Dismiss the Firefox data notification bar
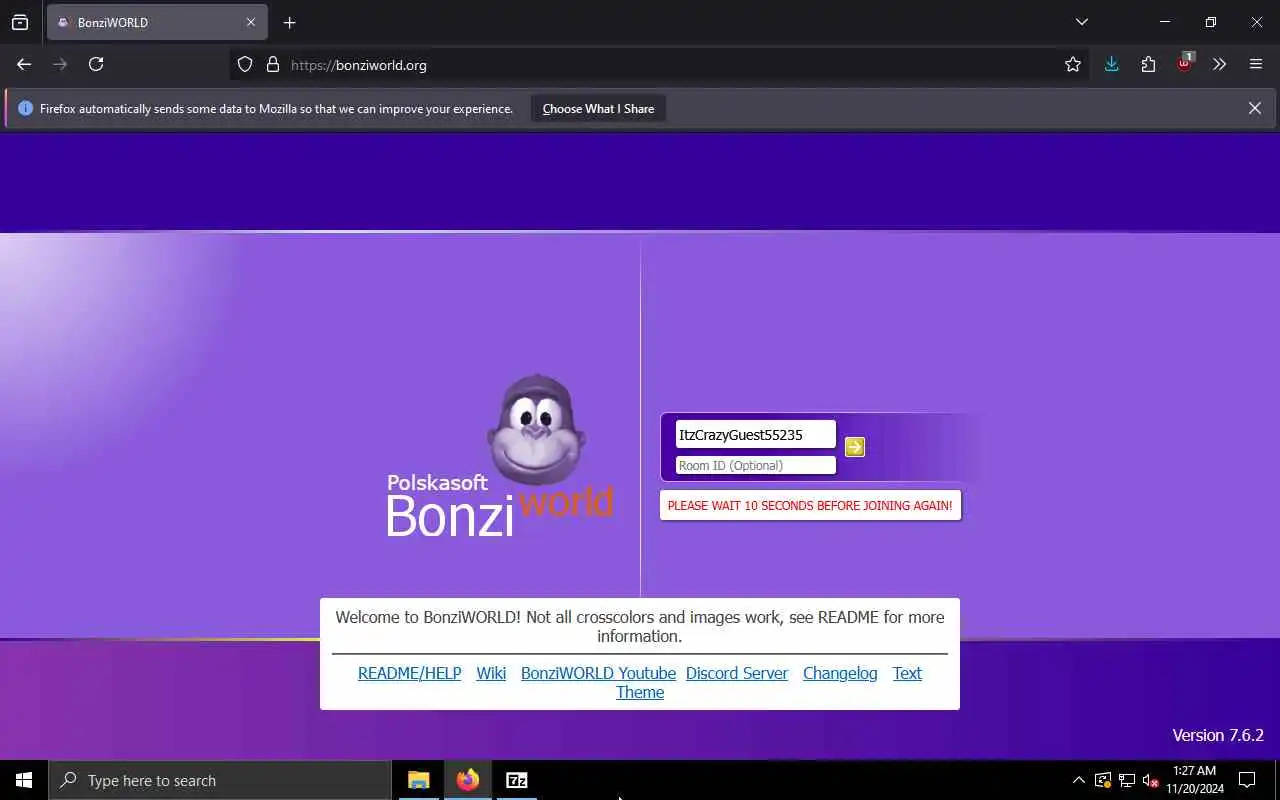1280x800 pixels. click(1254, 108)
